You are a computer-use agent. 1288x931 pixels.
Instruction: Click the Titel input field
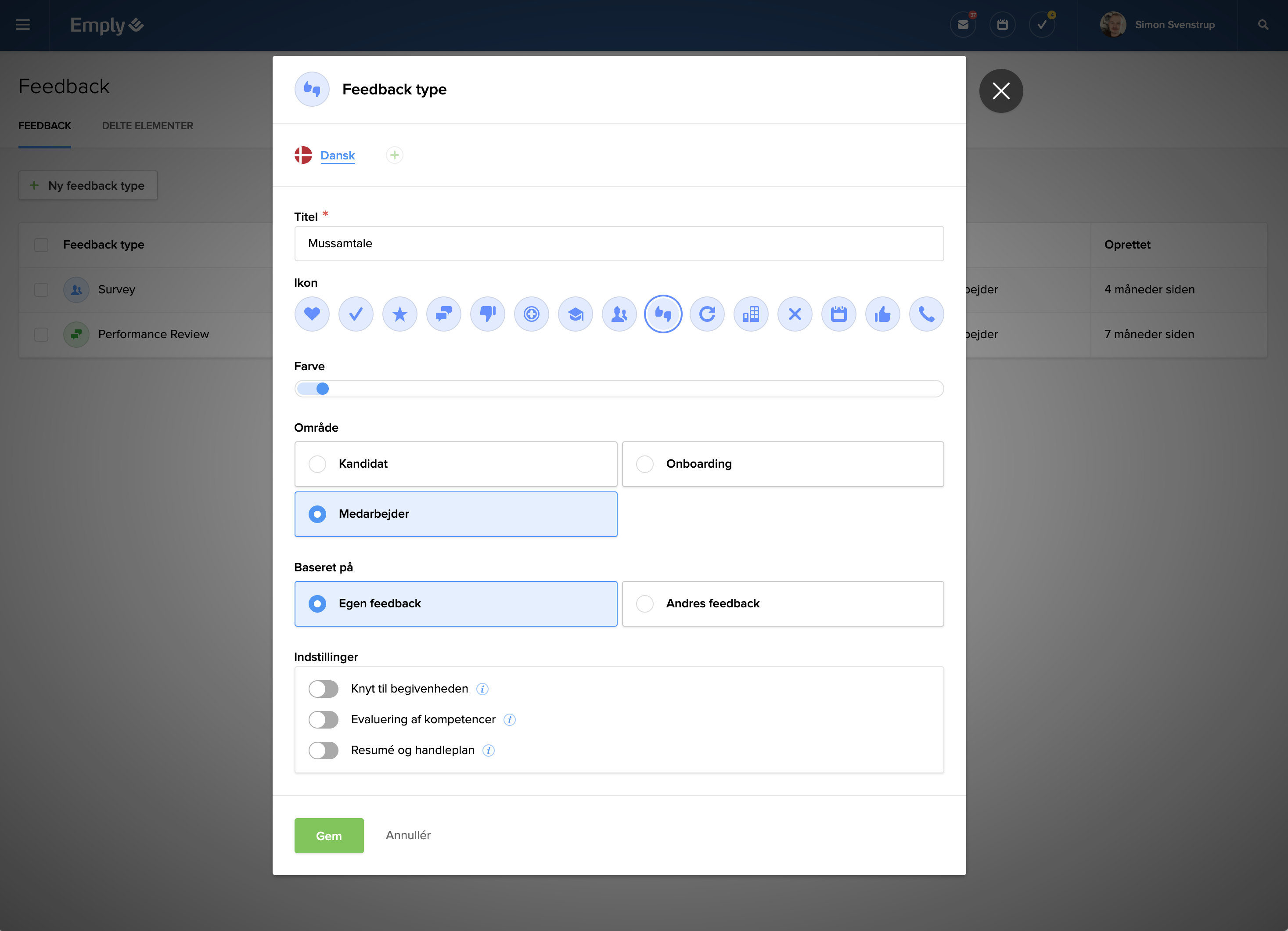pos(619,243)
